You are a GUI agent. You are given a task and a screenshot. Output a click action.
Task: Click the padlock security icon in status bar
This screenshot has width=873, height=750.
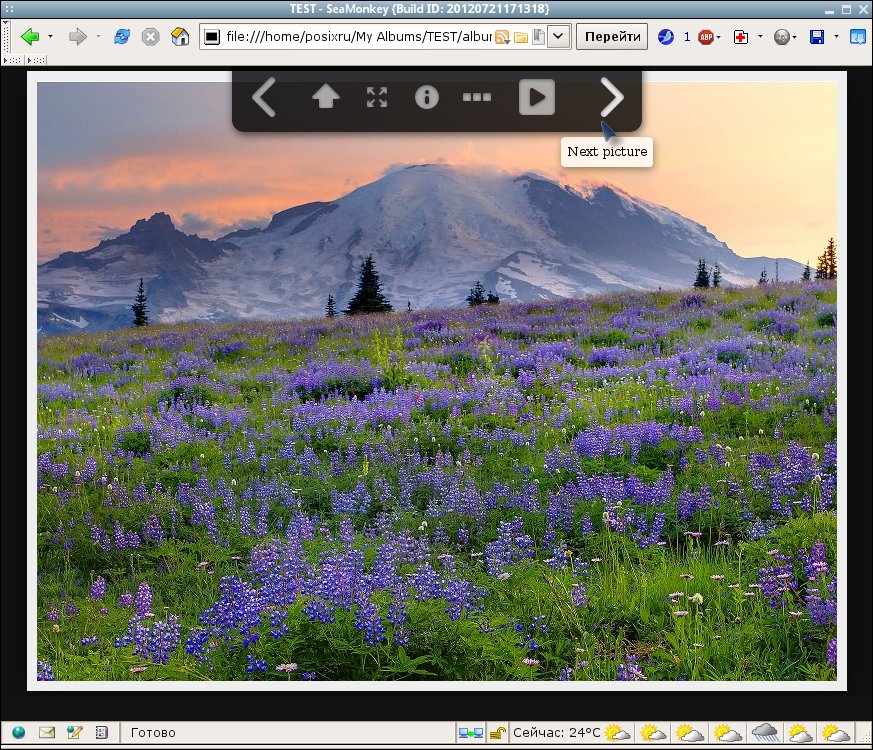click(498, 733)
